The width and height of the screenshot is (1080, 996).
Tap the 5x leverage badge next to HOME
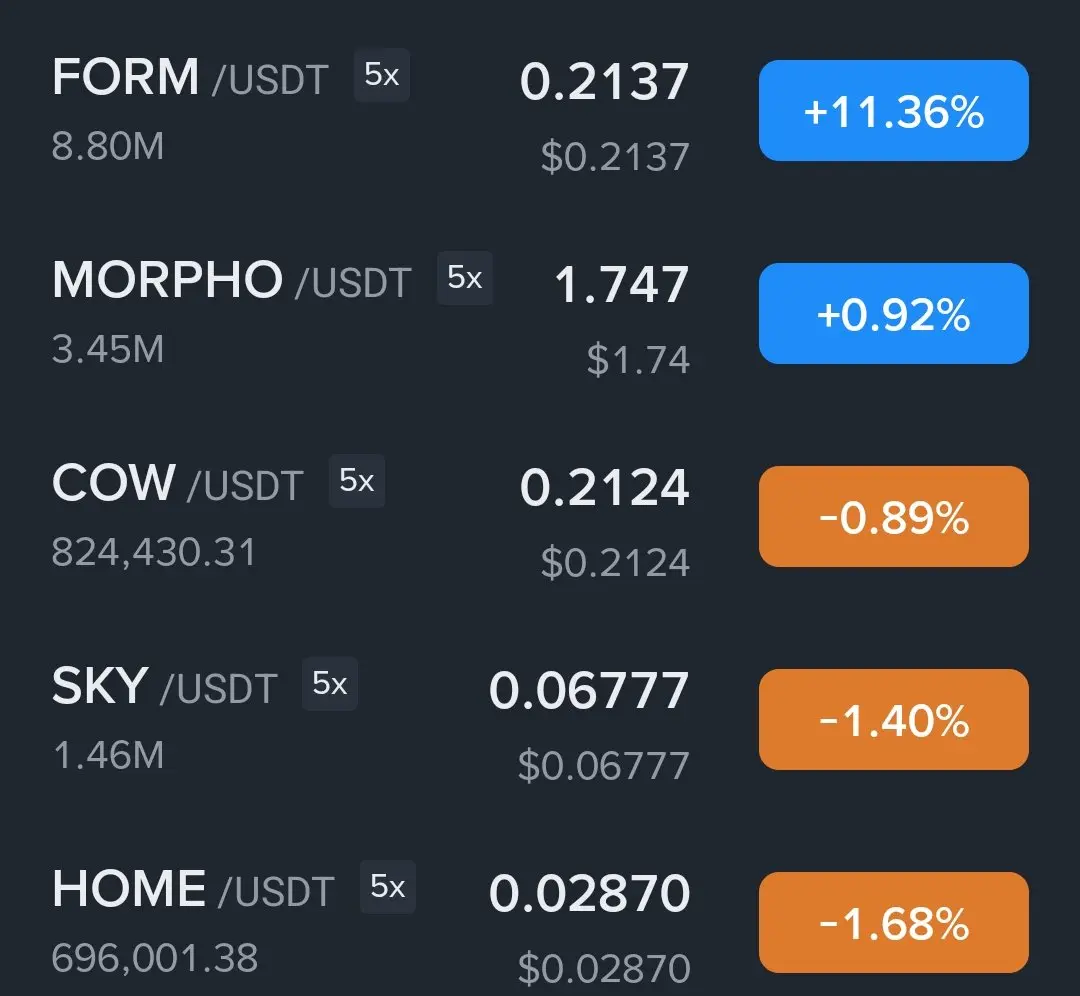point(388,886)
